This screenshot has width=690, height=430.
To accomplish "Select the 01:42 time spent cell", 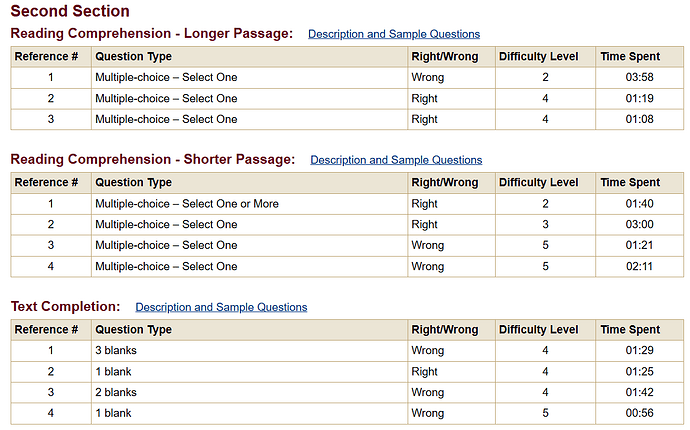I will [639, 392].
